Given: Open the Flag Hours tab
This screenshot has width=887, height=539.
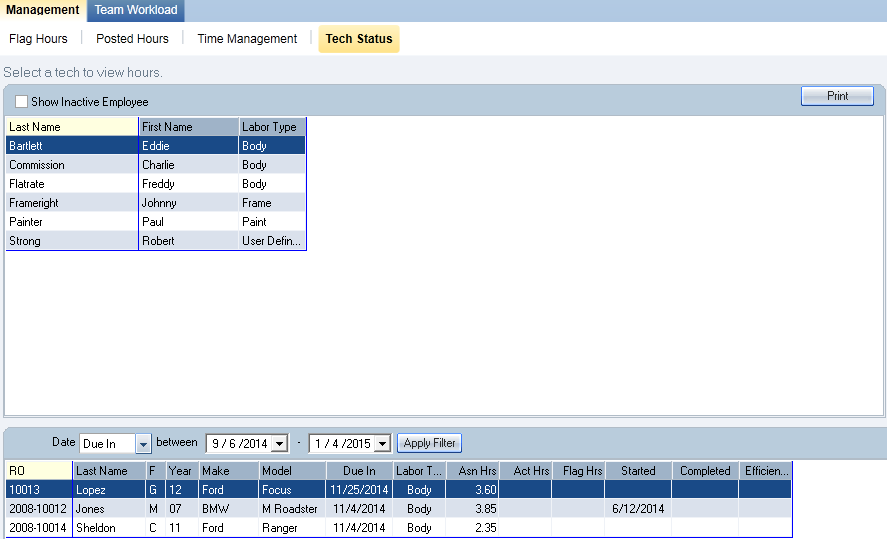Looking at the screenshot, I should [x=39, y=39].
